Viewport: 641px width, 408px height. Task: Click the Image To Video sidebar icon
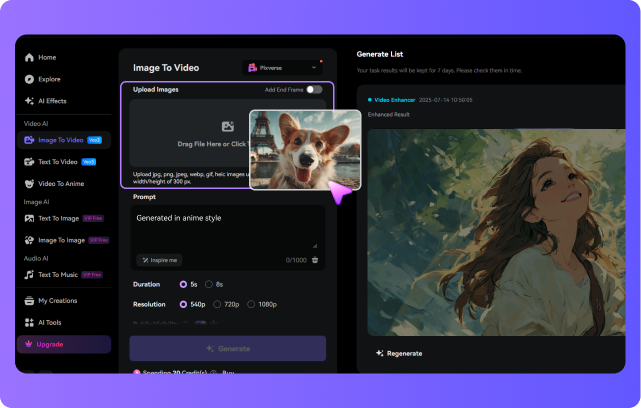29,140
